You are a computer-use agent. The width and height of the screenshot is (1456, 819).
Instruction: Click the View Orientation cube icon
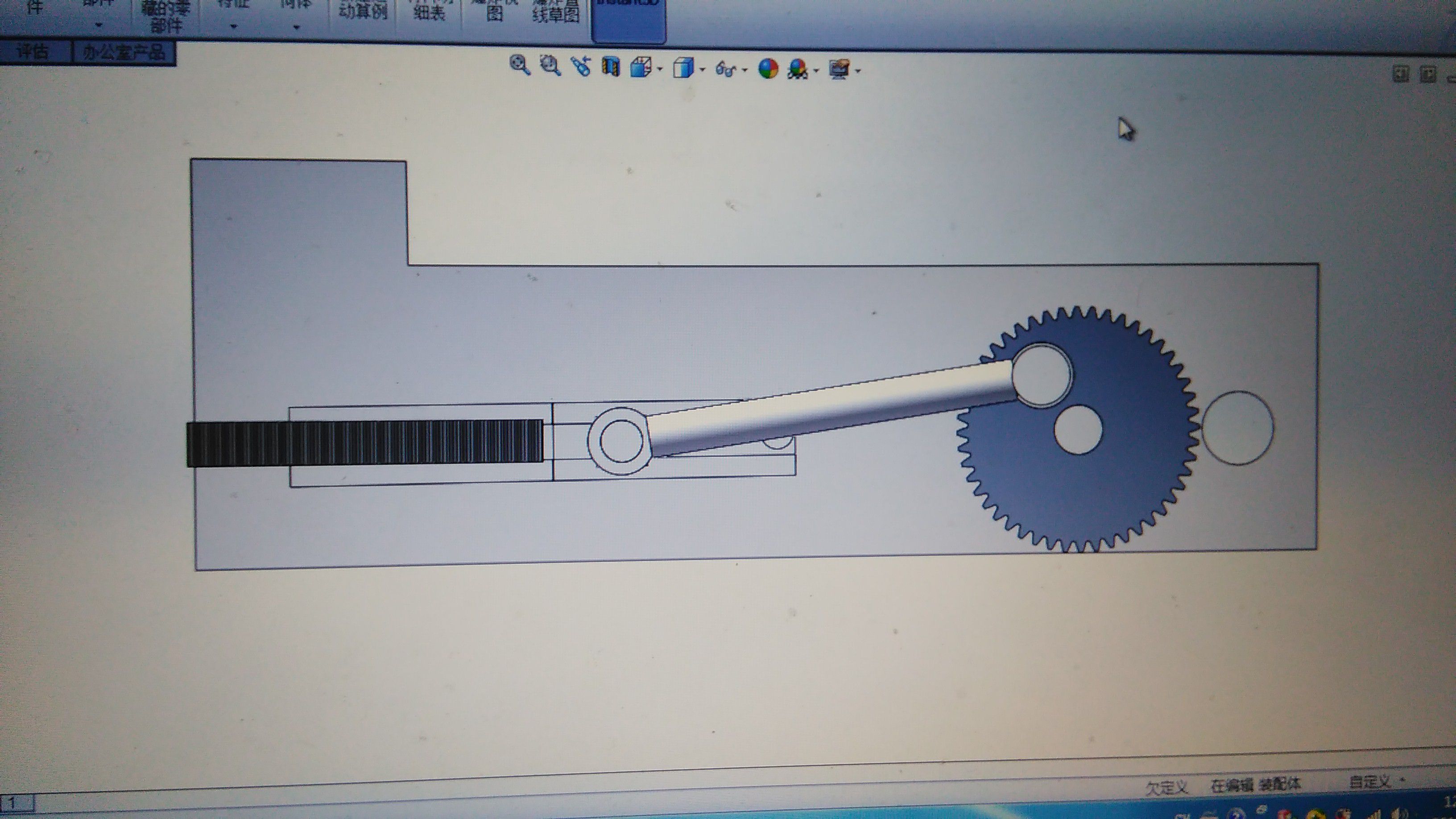[641, 68]
